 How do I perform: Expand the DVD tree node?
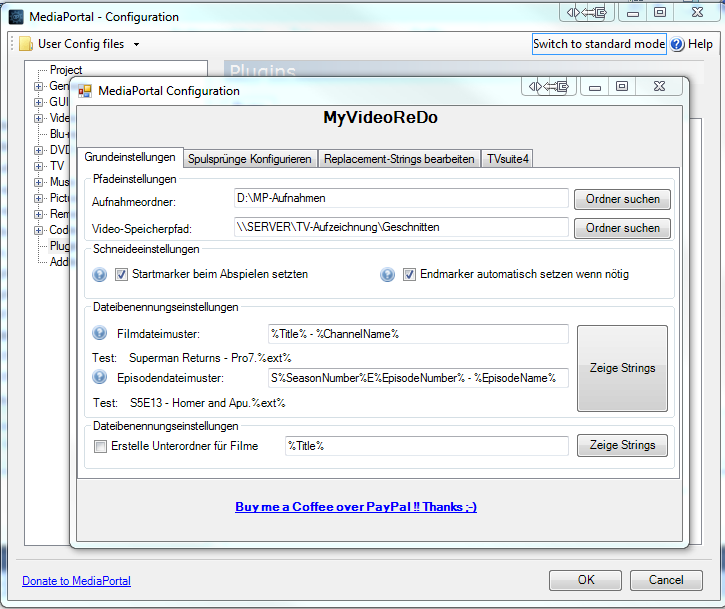pyautogui.click(x=39, y=150)
